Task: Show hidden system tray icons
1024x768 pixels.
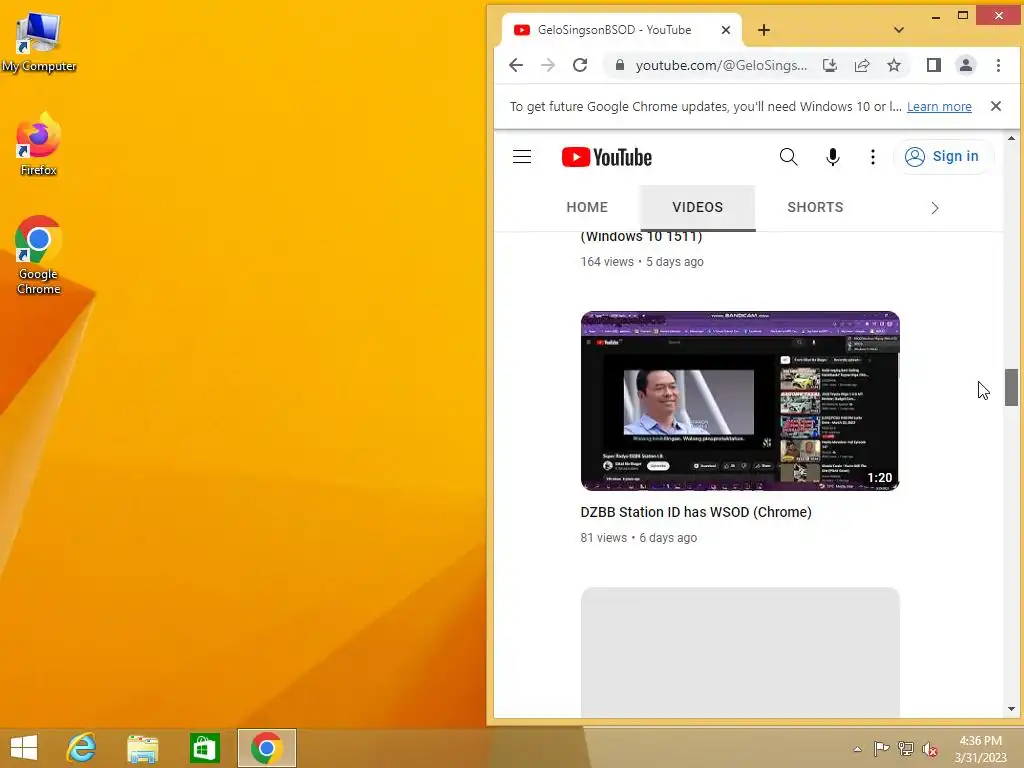Action: pos(857,749)
